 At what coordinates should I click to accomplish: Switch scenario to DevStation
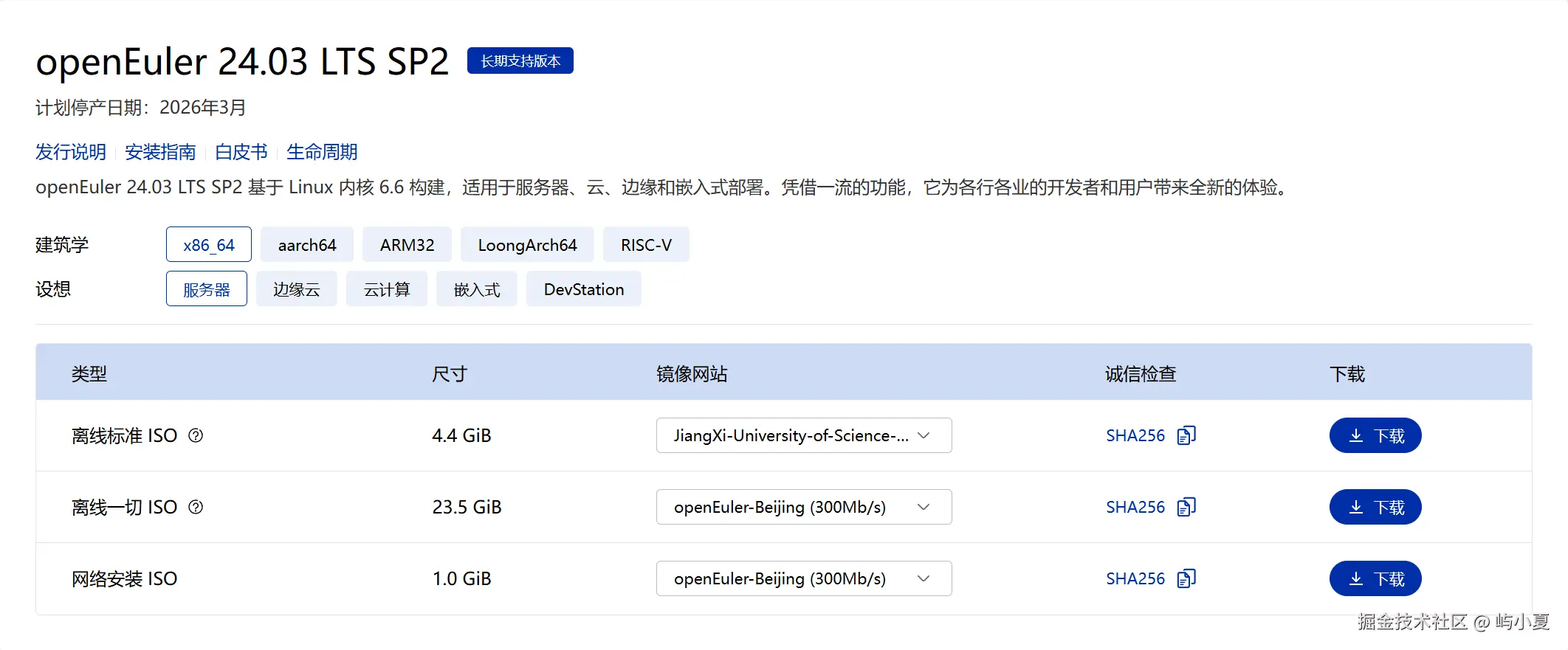(x=583, y=289)
